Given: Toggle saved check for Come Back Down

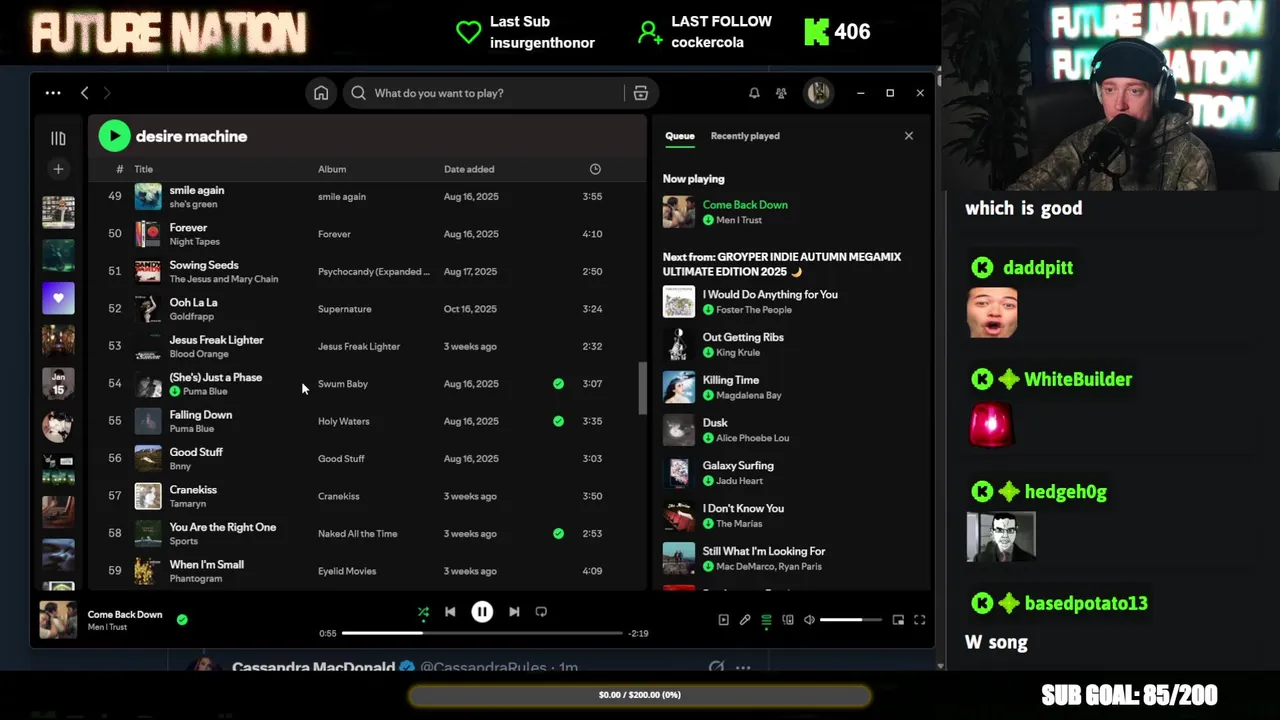Looking at the screenshot, I should click(x=182, y=620).
